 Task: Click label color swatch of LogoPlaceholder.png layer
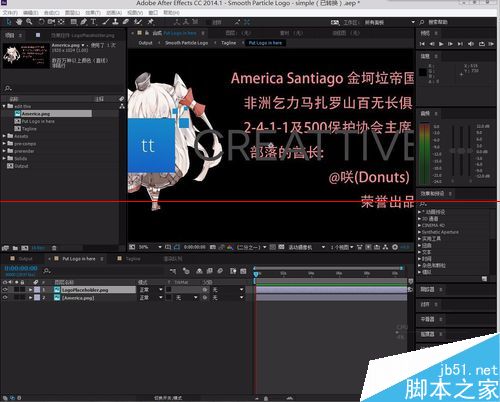click(37, 290)
